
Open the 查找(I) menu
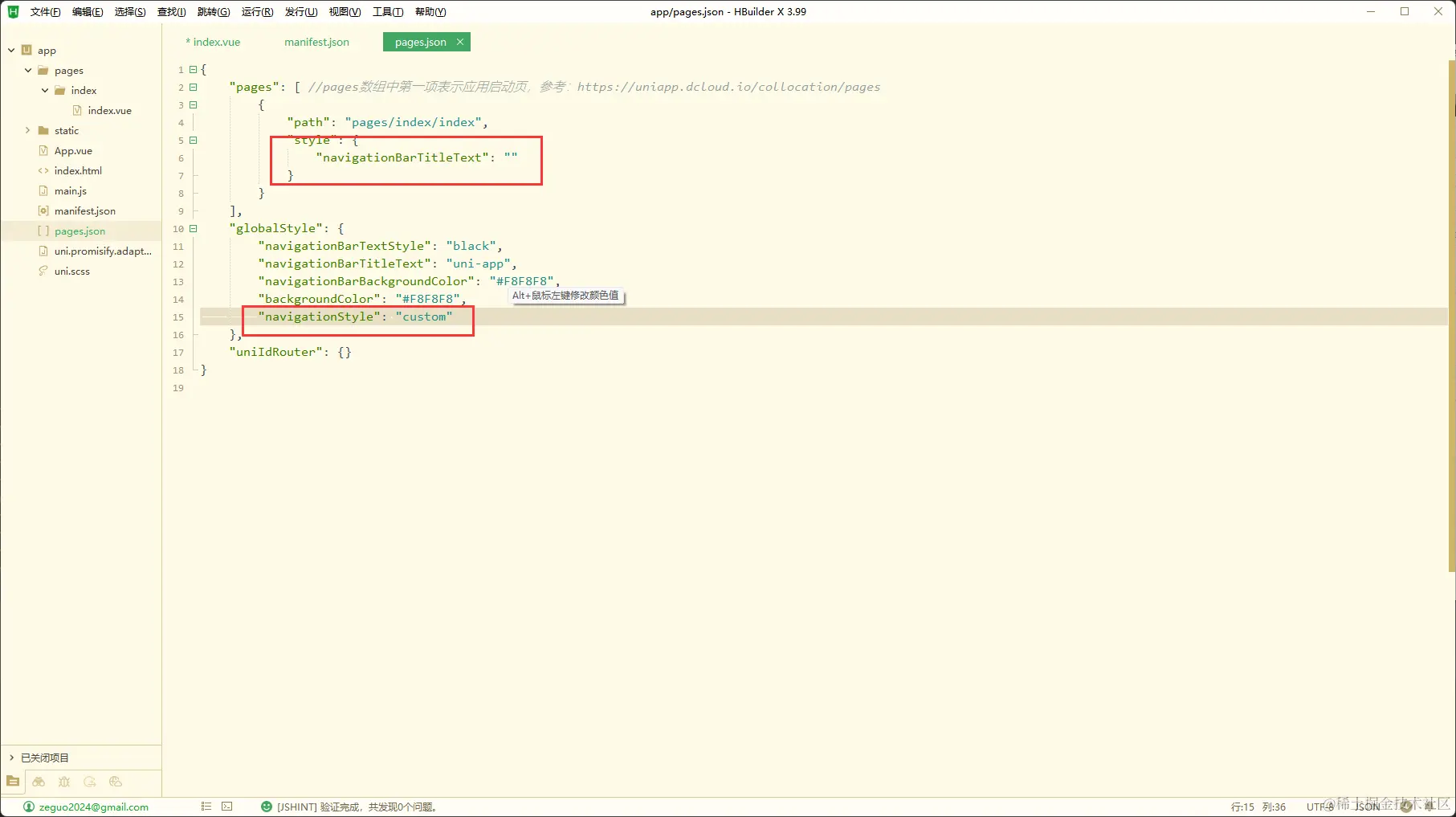[171, 12]
